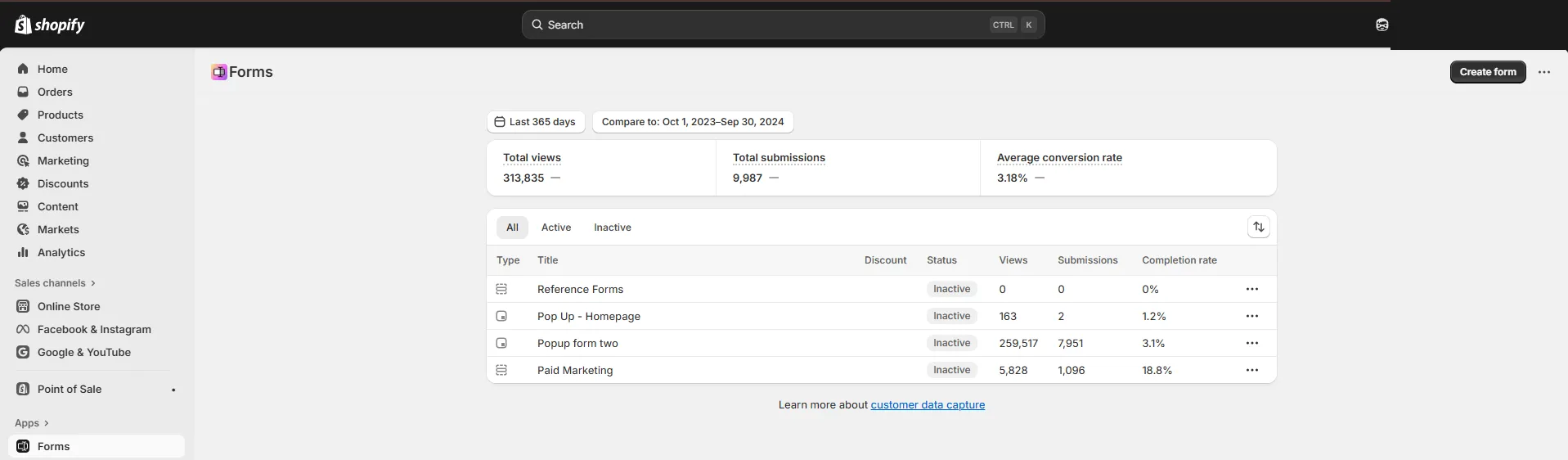The height and width of the screenshot is (460, 1568).
Task: Open actions menu for Paid Marketing row
Action: pyautogui.click(x=1251, y=370)
